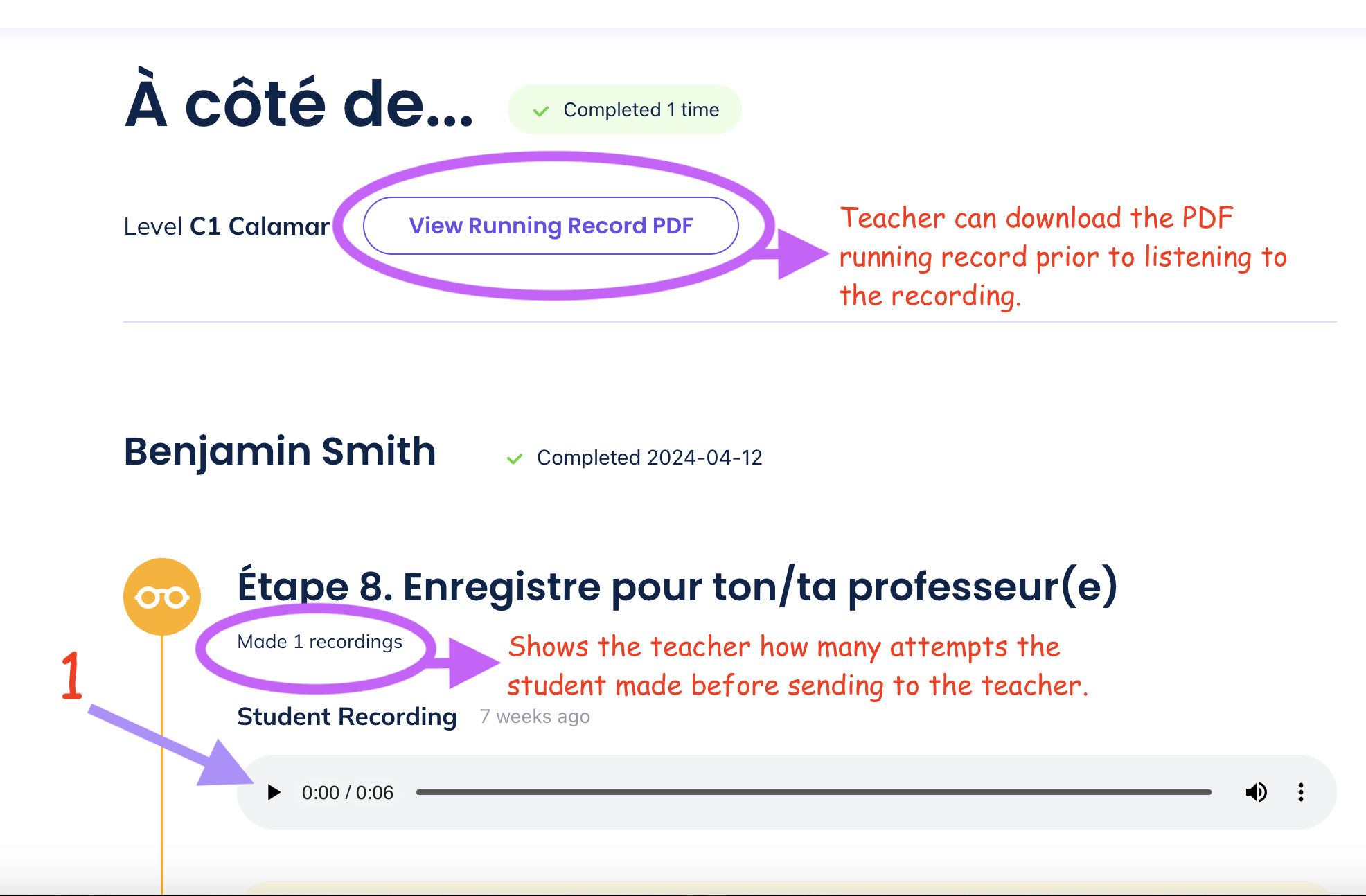
Task: Click the 7 weeks ago timestamp
Action: (x=535, y=717)
